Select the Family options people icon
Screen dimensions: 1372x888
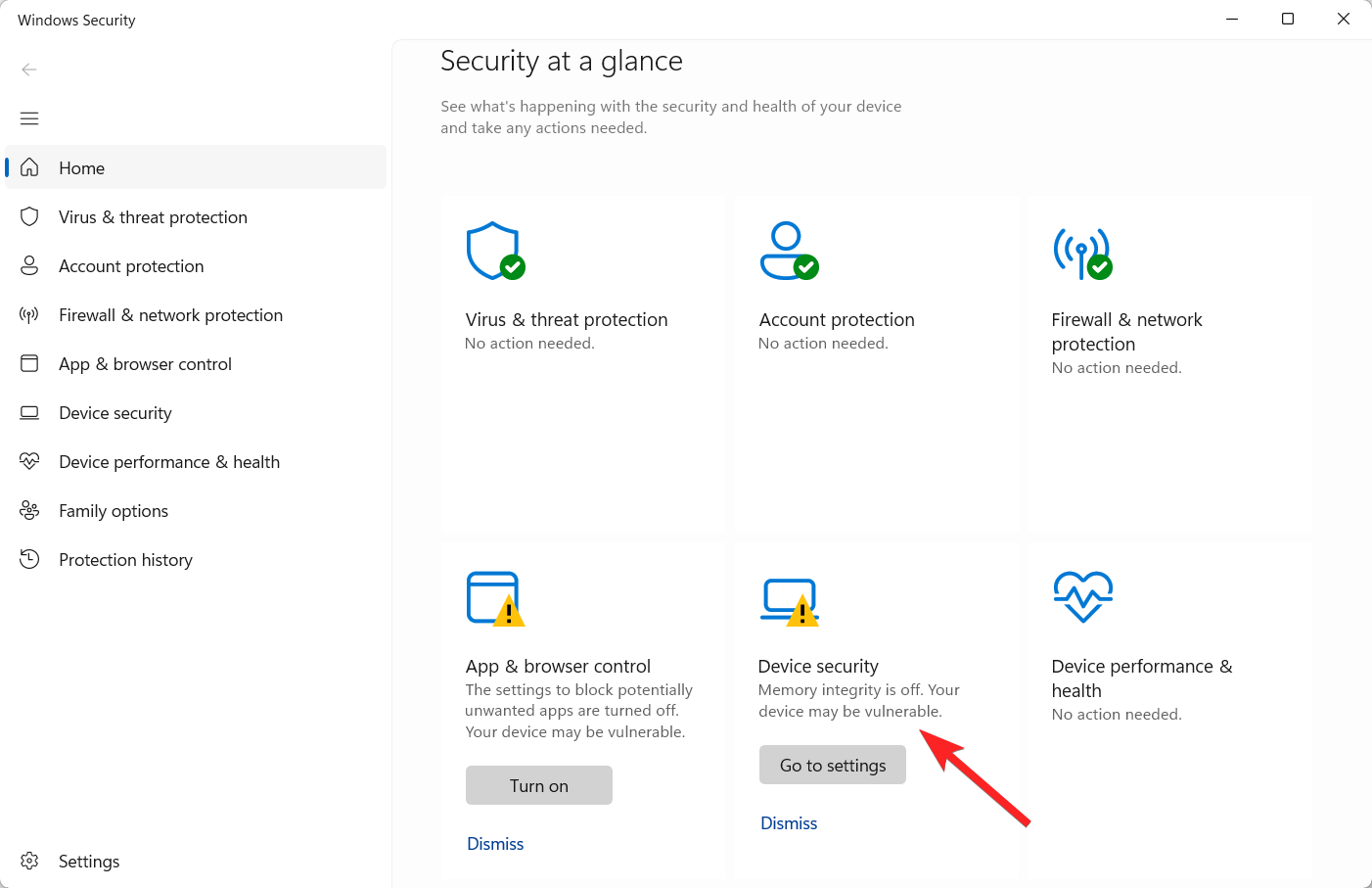coord(29,510)
